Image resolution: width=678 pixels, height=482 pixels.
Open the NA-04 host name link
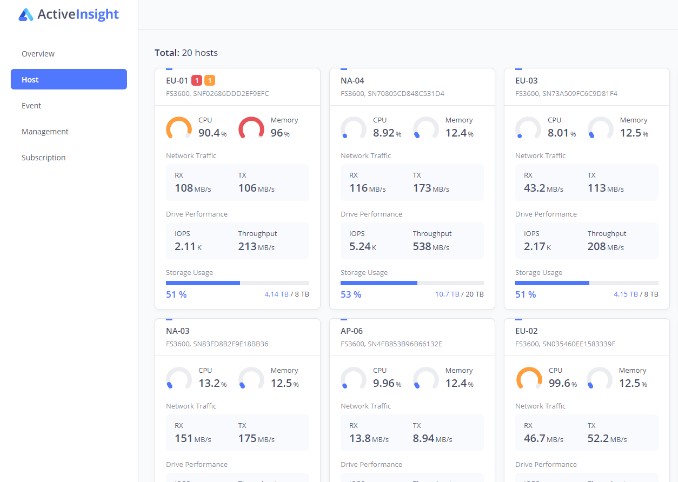[x=352, y=80]
